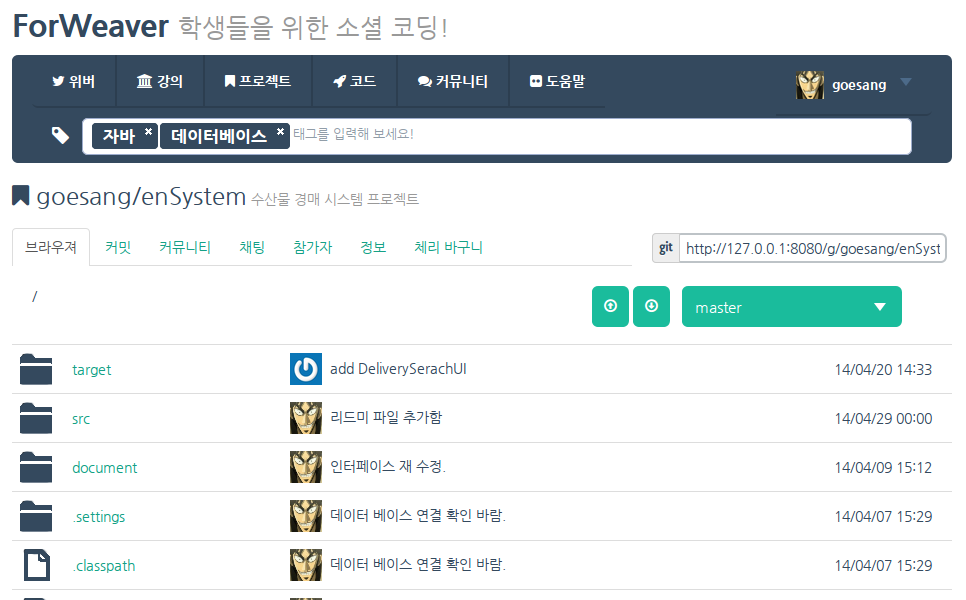
Task: Click commit message 'add DeliverySerachUI'
Action: click(398, 369)
